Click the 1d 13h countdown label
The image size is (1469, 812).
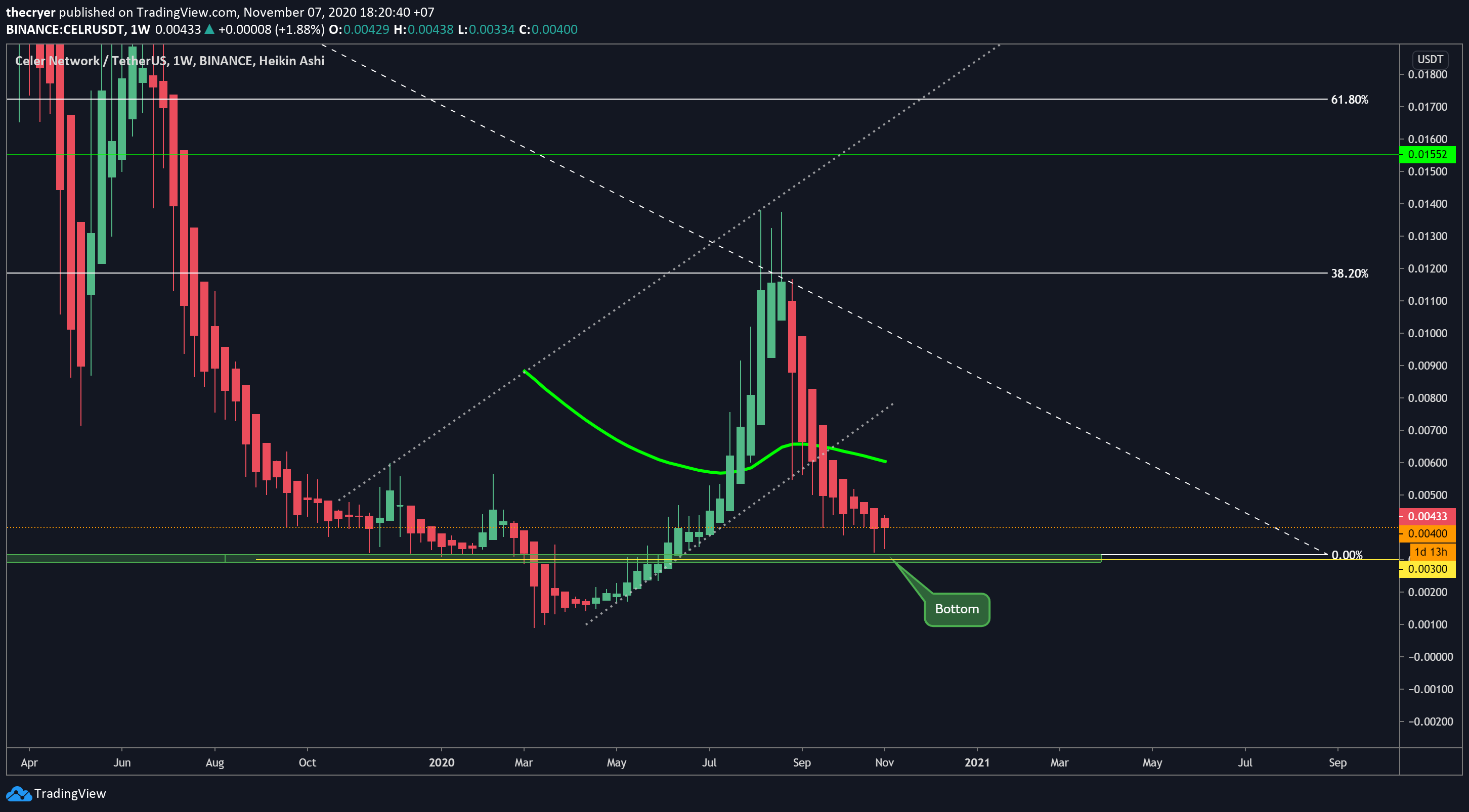(x=1432, y=552)
